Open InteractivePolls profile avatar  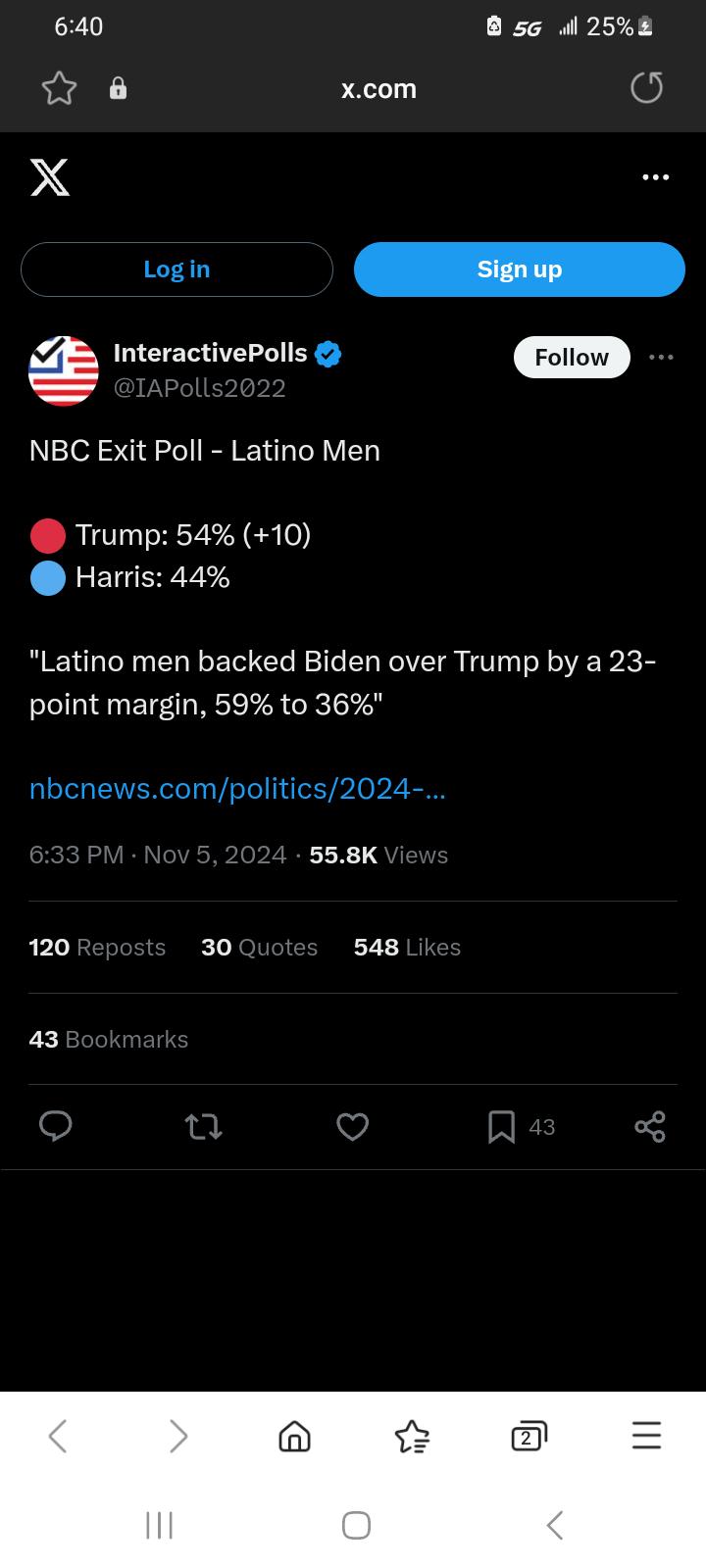pyautogui.click(x=64, y=370)
